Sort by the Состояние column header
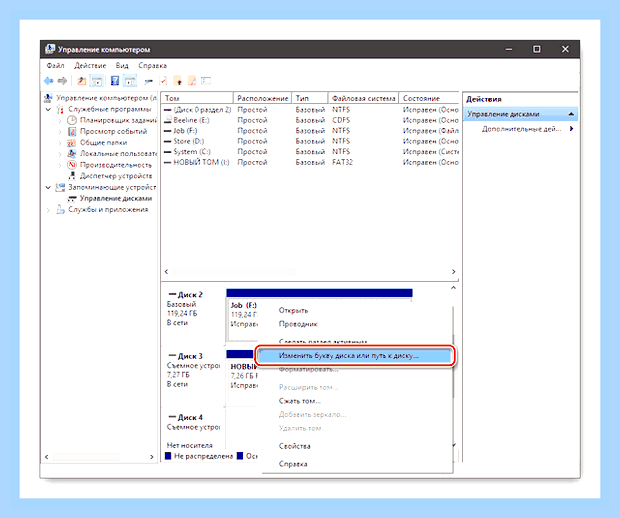 coord(429,98)
